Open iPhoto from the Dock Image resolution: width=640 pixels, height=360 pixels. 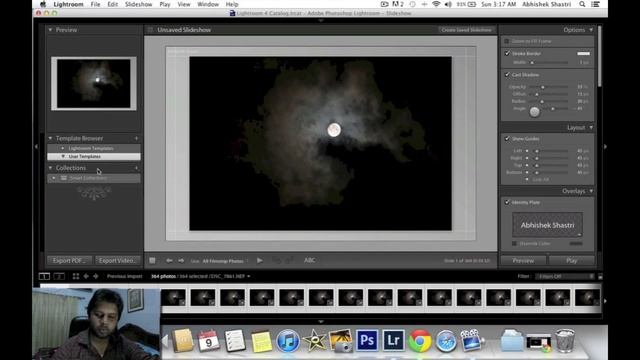click(340, 341)
